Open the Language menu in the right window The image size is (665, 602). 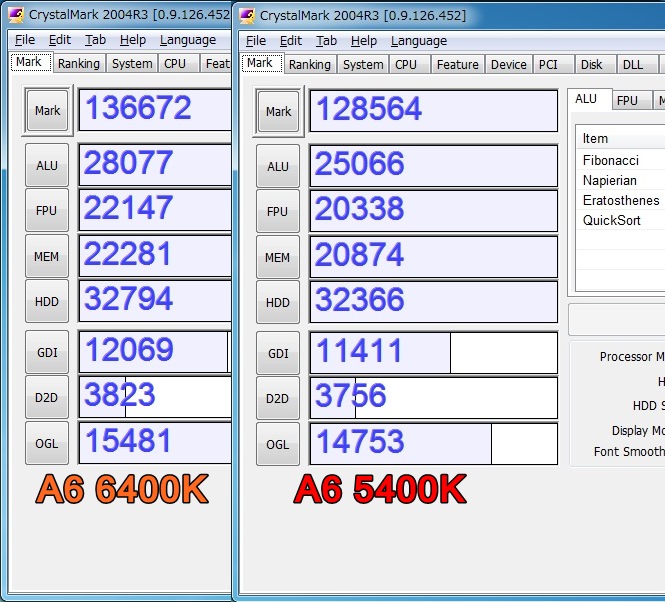(419, 41)
